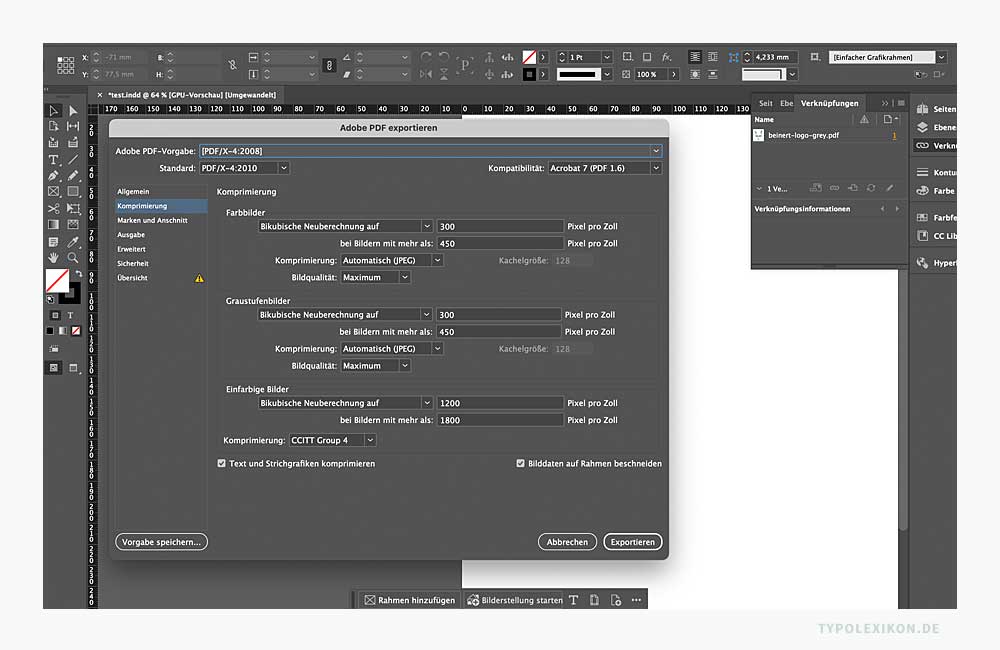The width and height of the screenshot is (1000, 650).
Task: Open the Ebenen panel icon
Action: click(922, 128)
